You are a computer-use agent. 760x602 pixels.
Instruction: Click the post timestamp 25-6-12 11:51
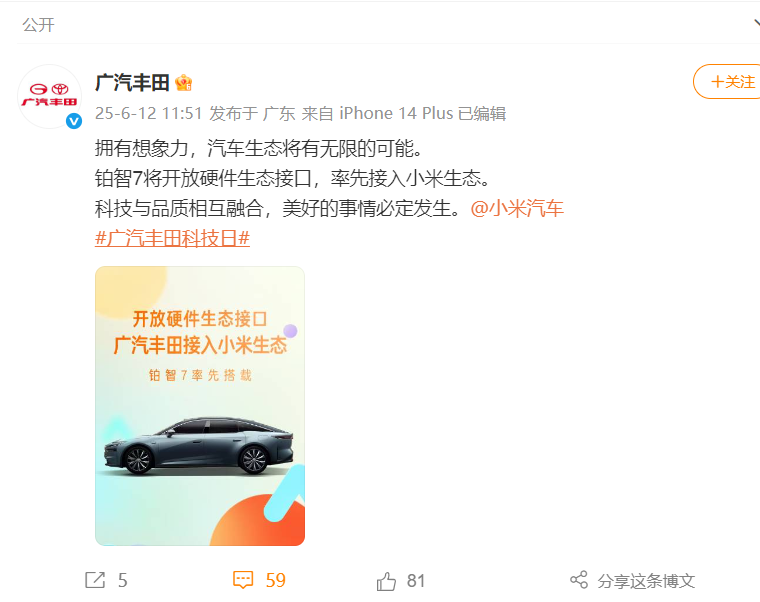(148, 113)
